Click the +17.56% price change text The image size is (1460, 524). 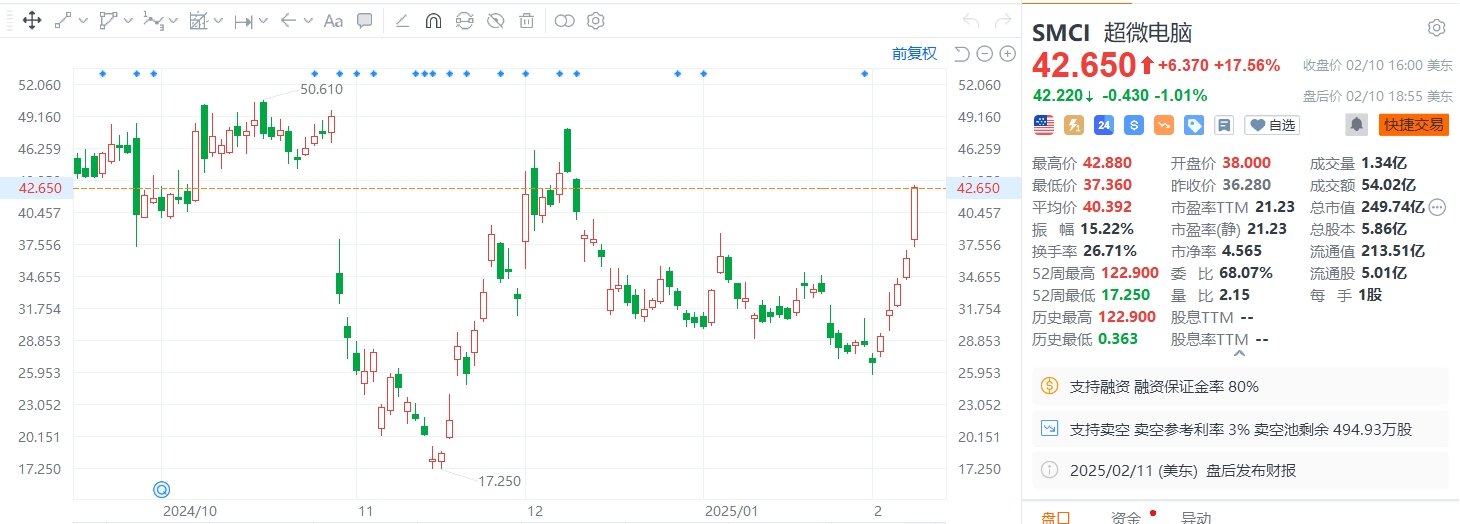point(1247,65)
